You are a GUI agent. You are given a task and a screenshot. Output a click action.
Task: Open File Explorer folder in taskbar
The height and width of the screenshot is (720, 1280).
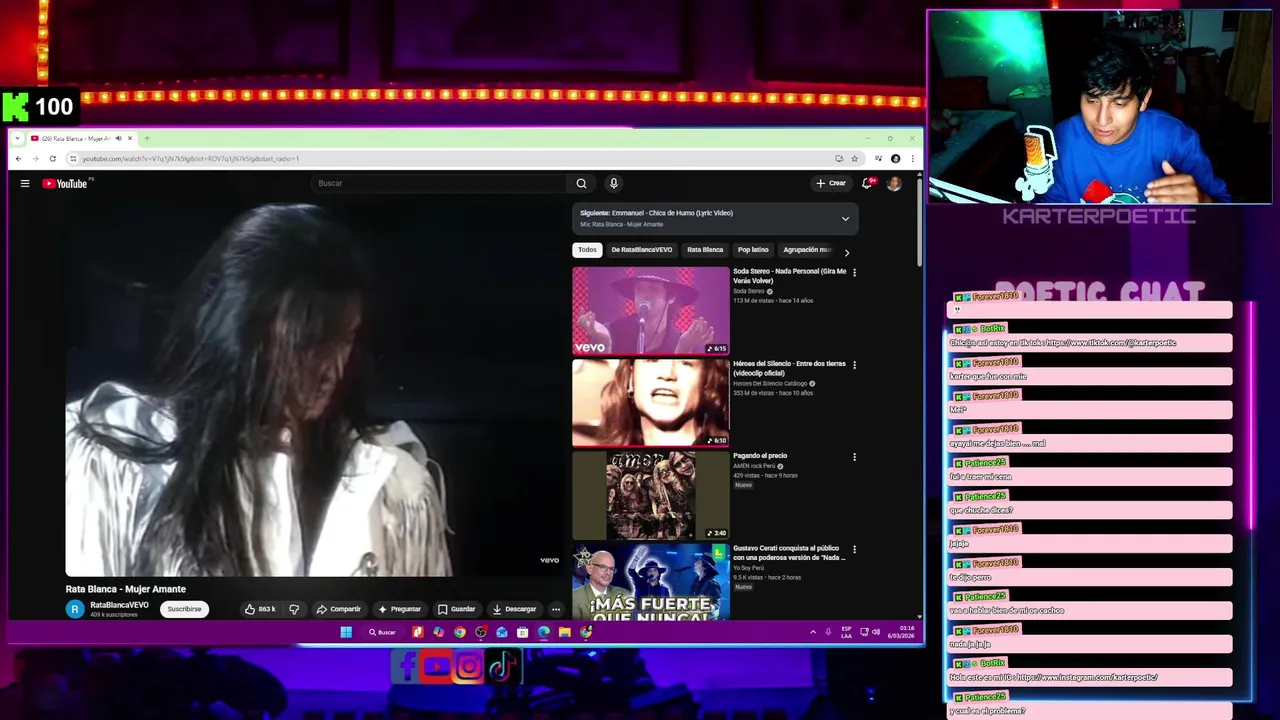click(565, 632)
